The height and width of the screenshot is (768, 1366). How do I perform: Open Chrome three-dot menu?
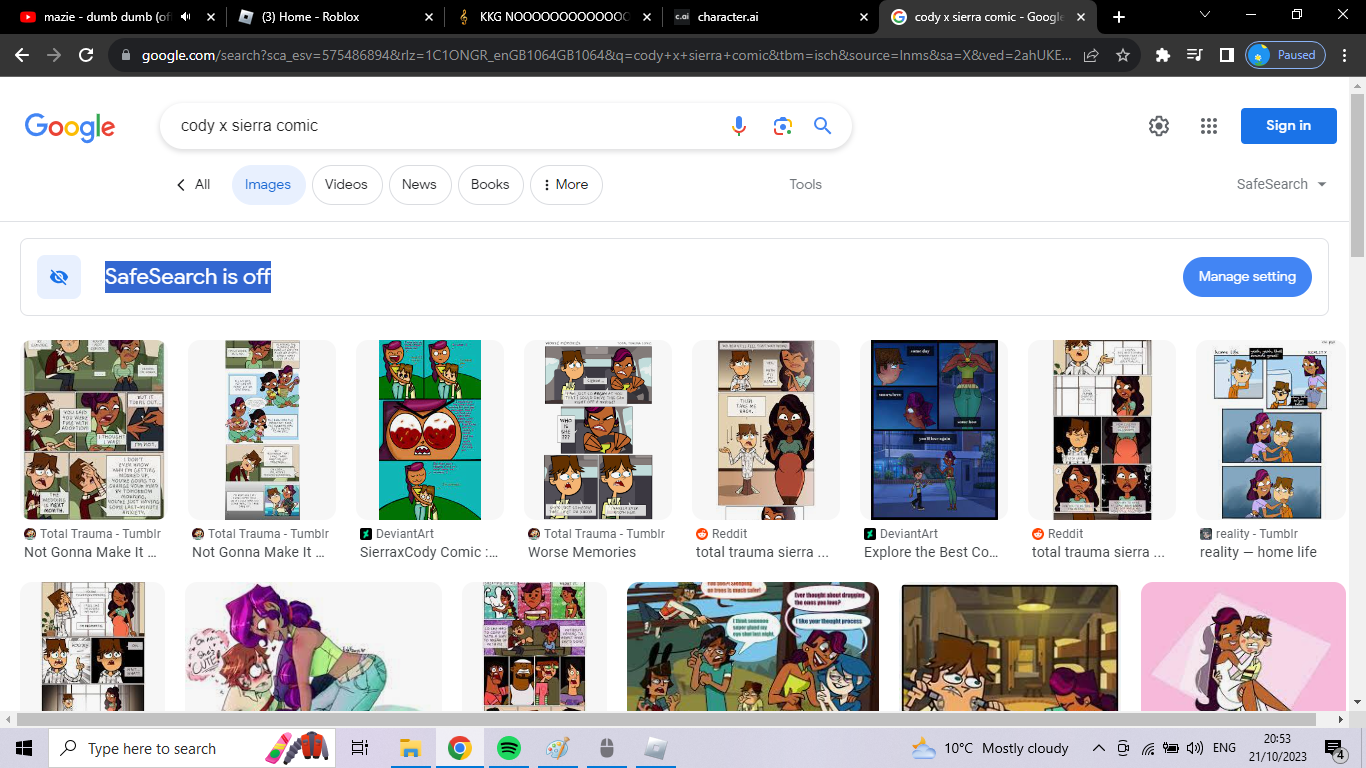(x=1345, y=55)
